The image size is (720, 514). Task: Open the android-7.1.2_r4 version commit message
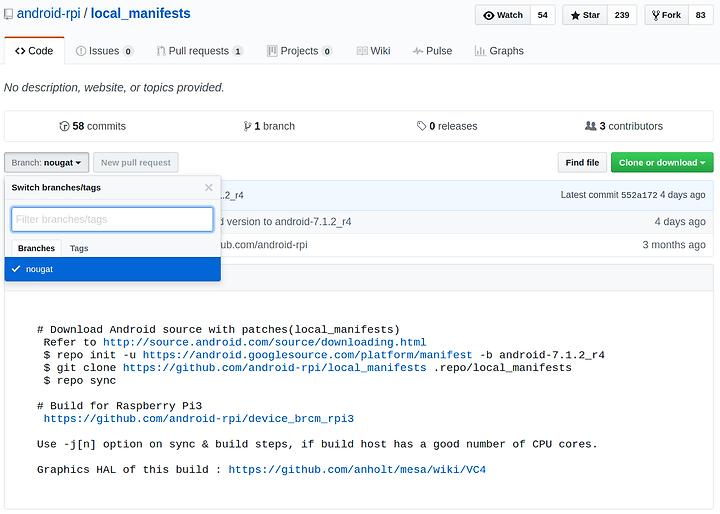[x=285, y=221]
